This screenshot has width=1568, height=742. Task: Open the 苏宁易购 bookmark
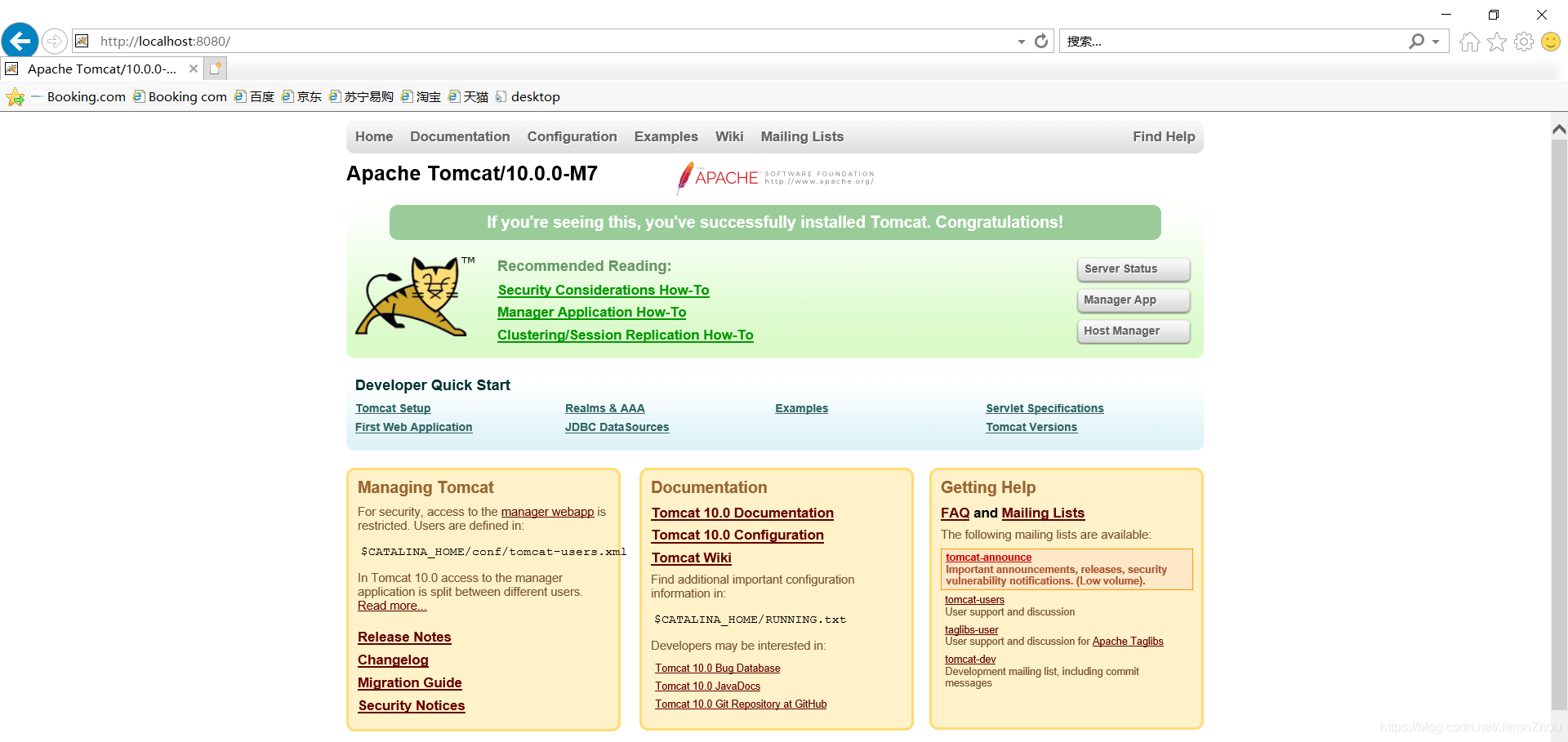coord(361,97)
